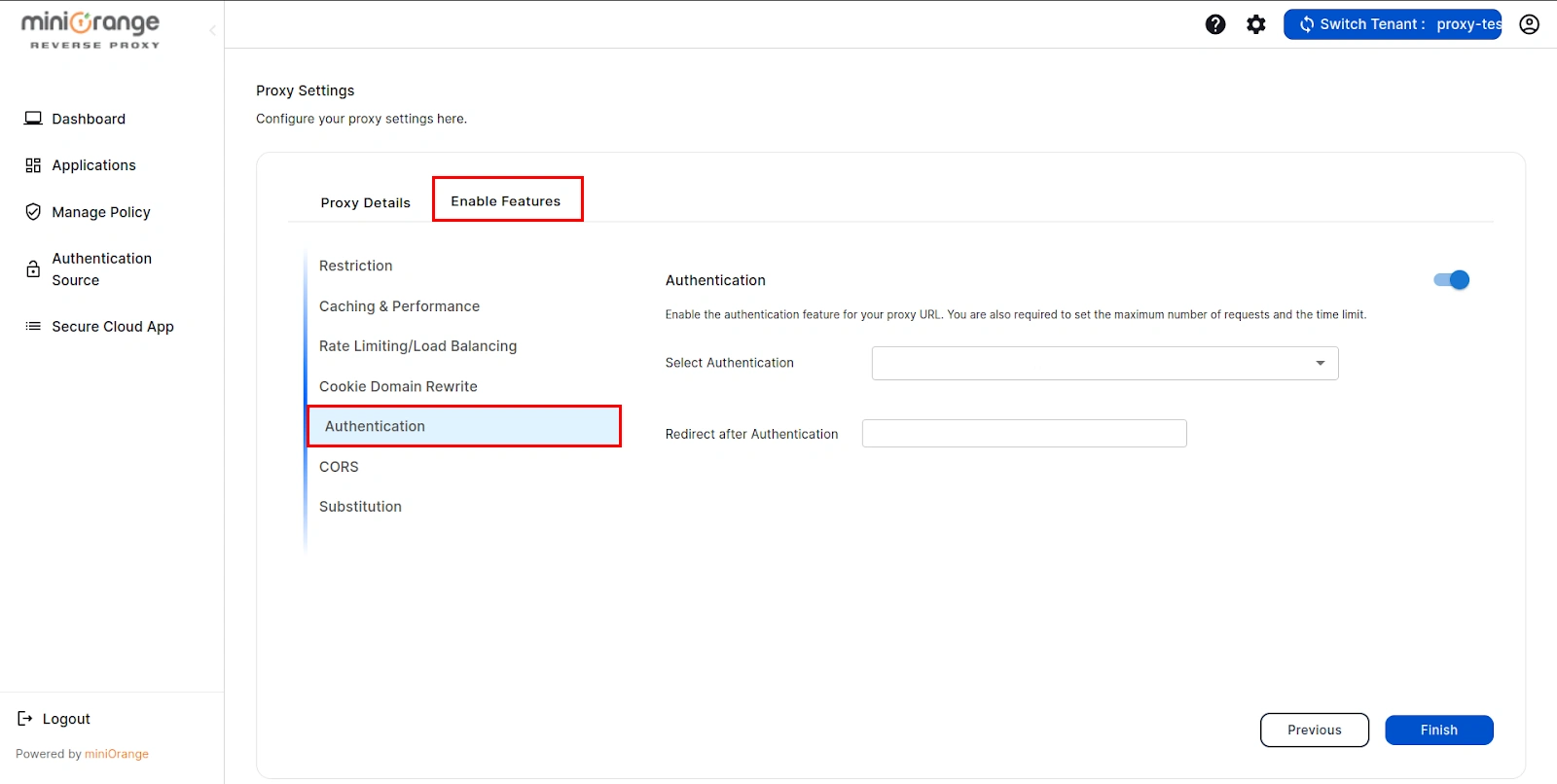Select the Authentication feature item
1557x784 pixels.
tap(464, 426)
